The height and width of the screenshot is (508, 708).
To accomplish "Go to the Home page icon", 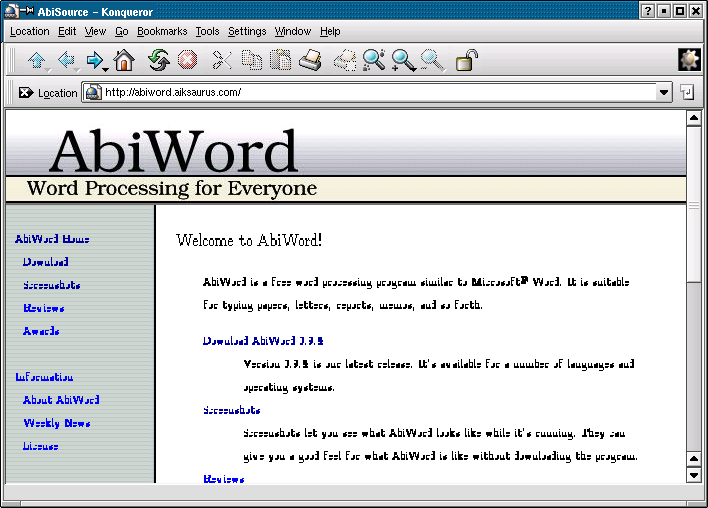I will click(124, 61).
